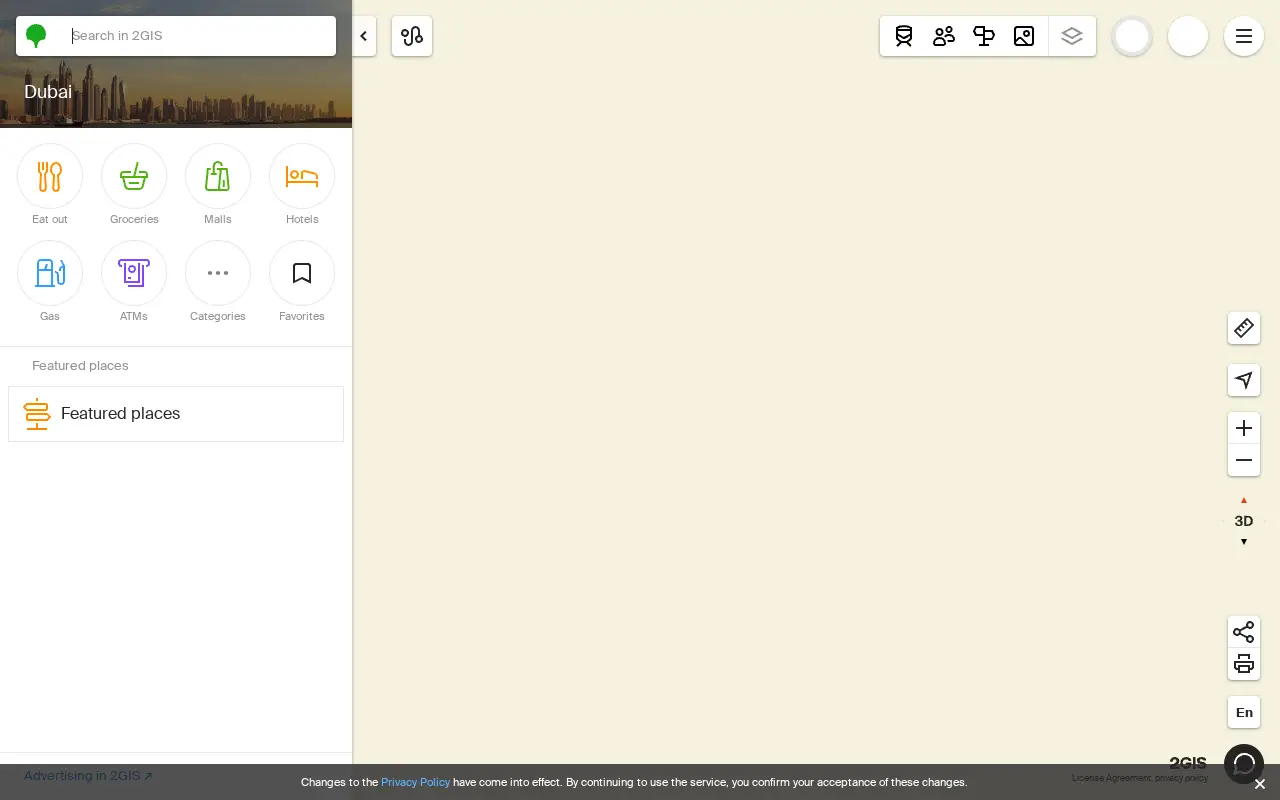This screenshot has height=800, width=1280.
Task: Open the map layers menu
Action: tap(1072, 36)
